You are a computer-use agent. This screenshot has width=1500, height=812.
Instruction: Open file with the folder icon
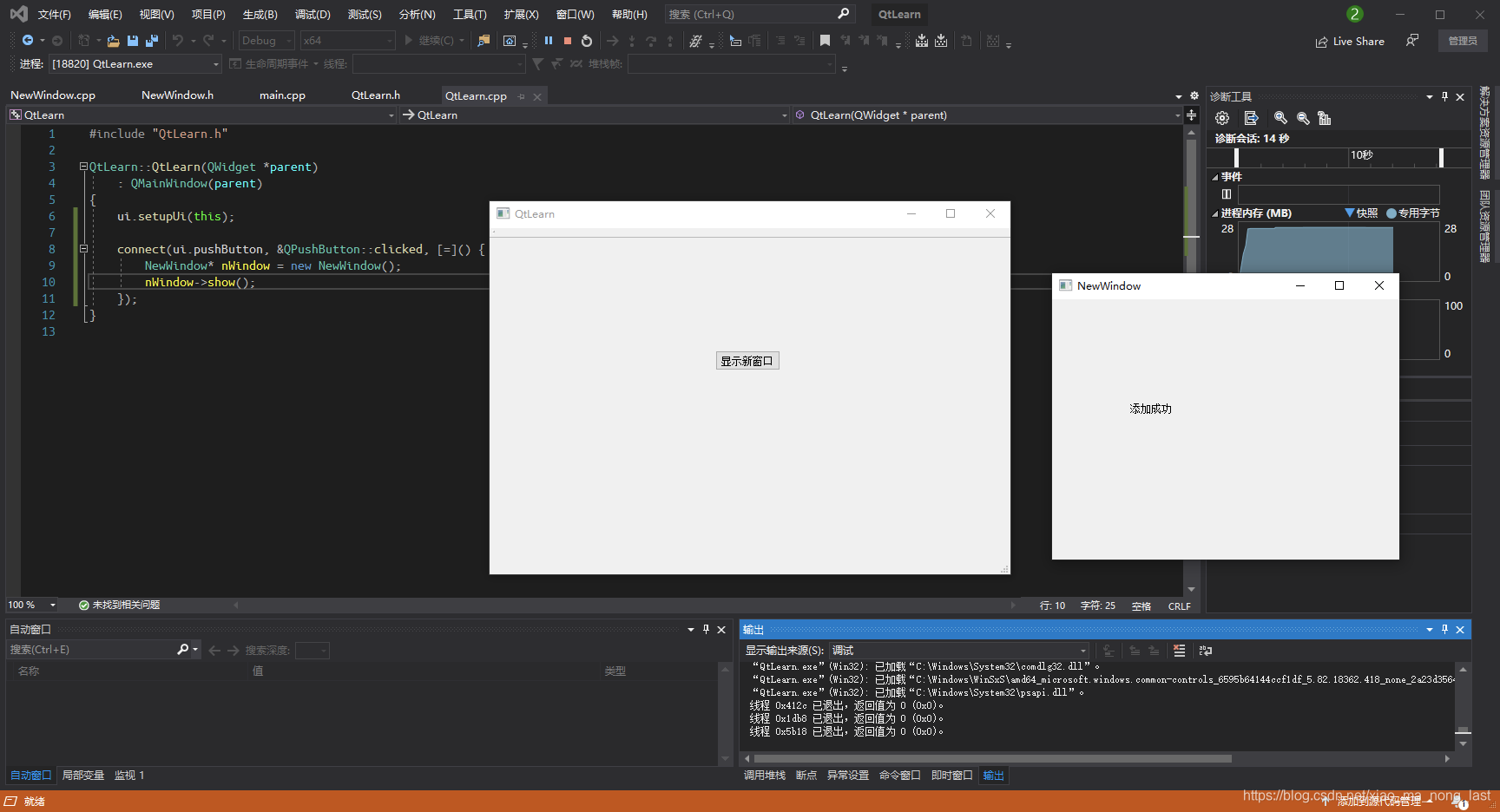click(113, 41)
